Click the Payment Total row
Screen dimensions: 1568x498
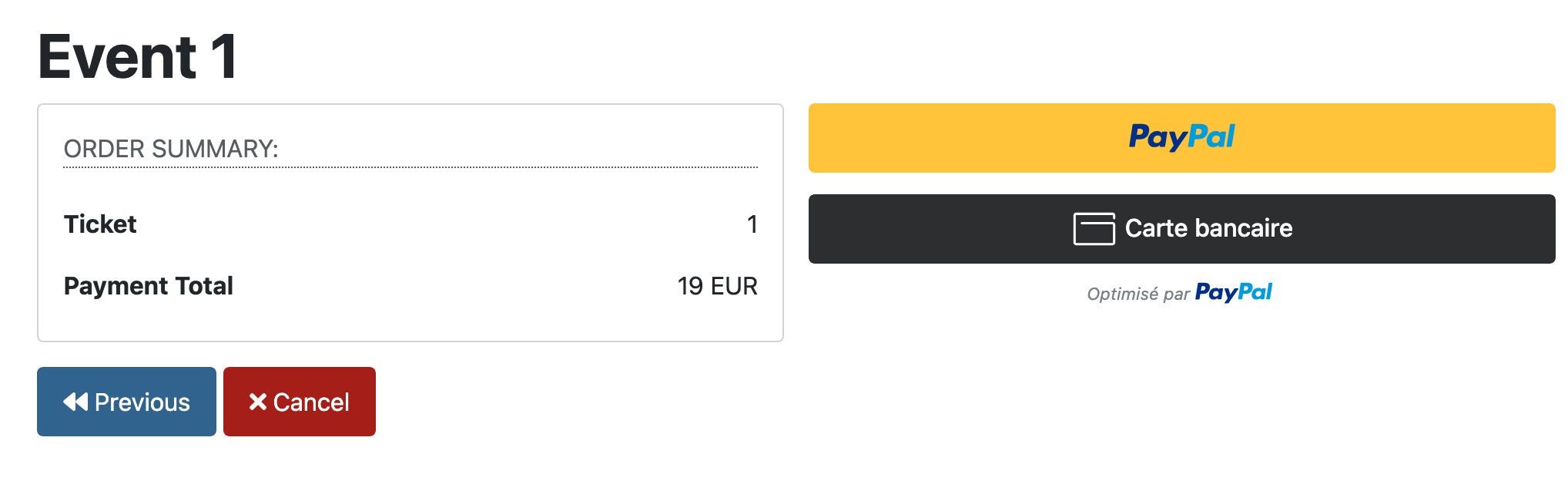pyautogui.click(x=149, y=286)
